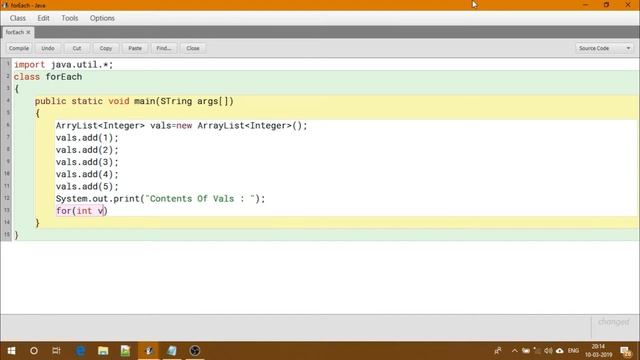
Task: Open Cortana search circle
Action: 34,351
